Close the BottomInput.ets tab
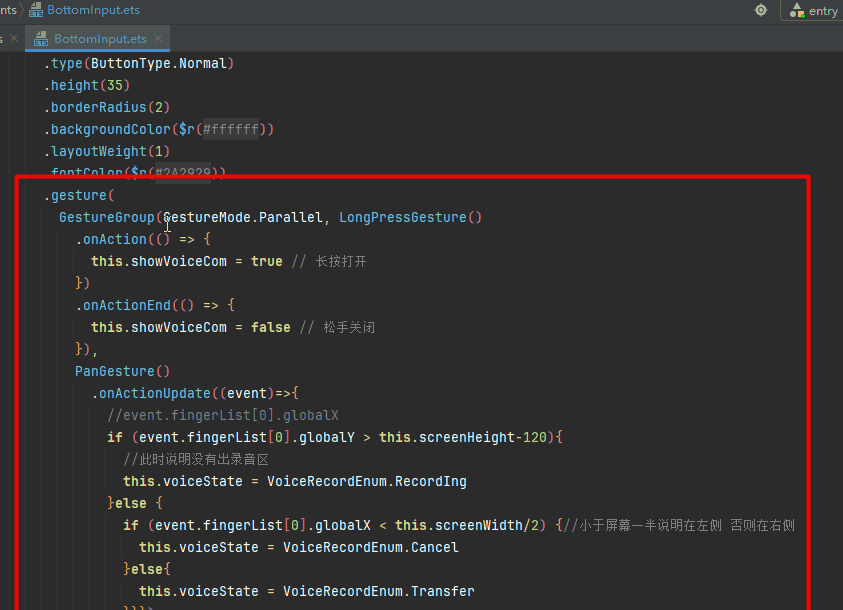The height and width of the screenshot is (610, 843). (x=159, y=39)
